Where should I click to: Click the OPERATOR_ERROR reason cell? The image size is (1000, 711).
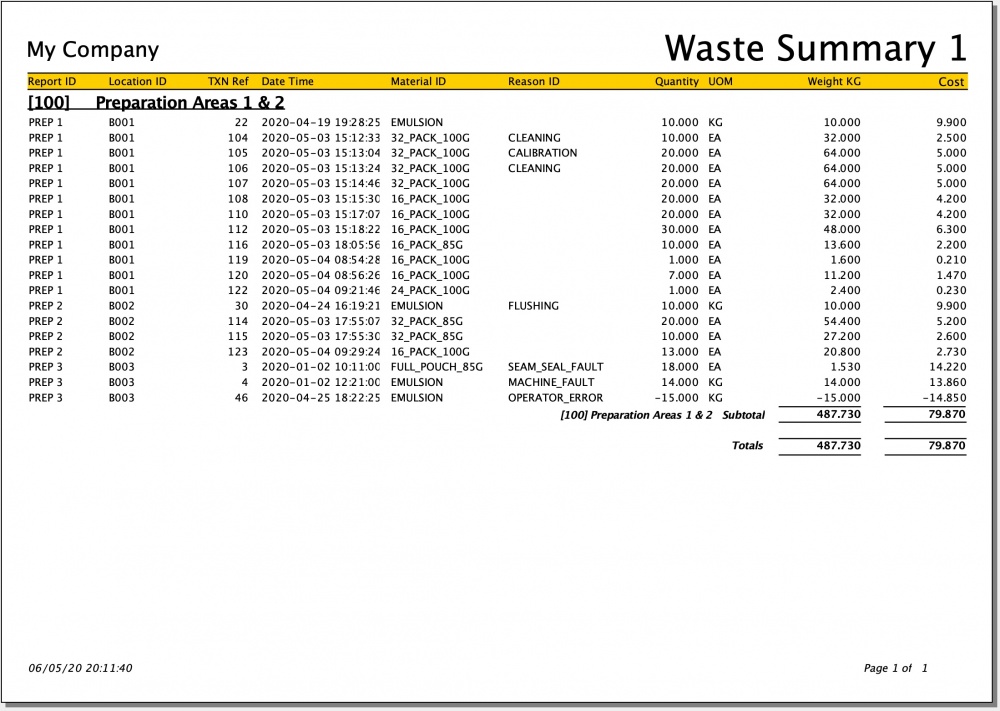(555, 398)
